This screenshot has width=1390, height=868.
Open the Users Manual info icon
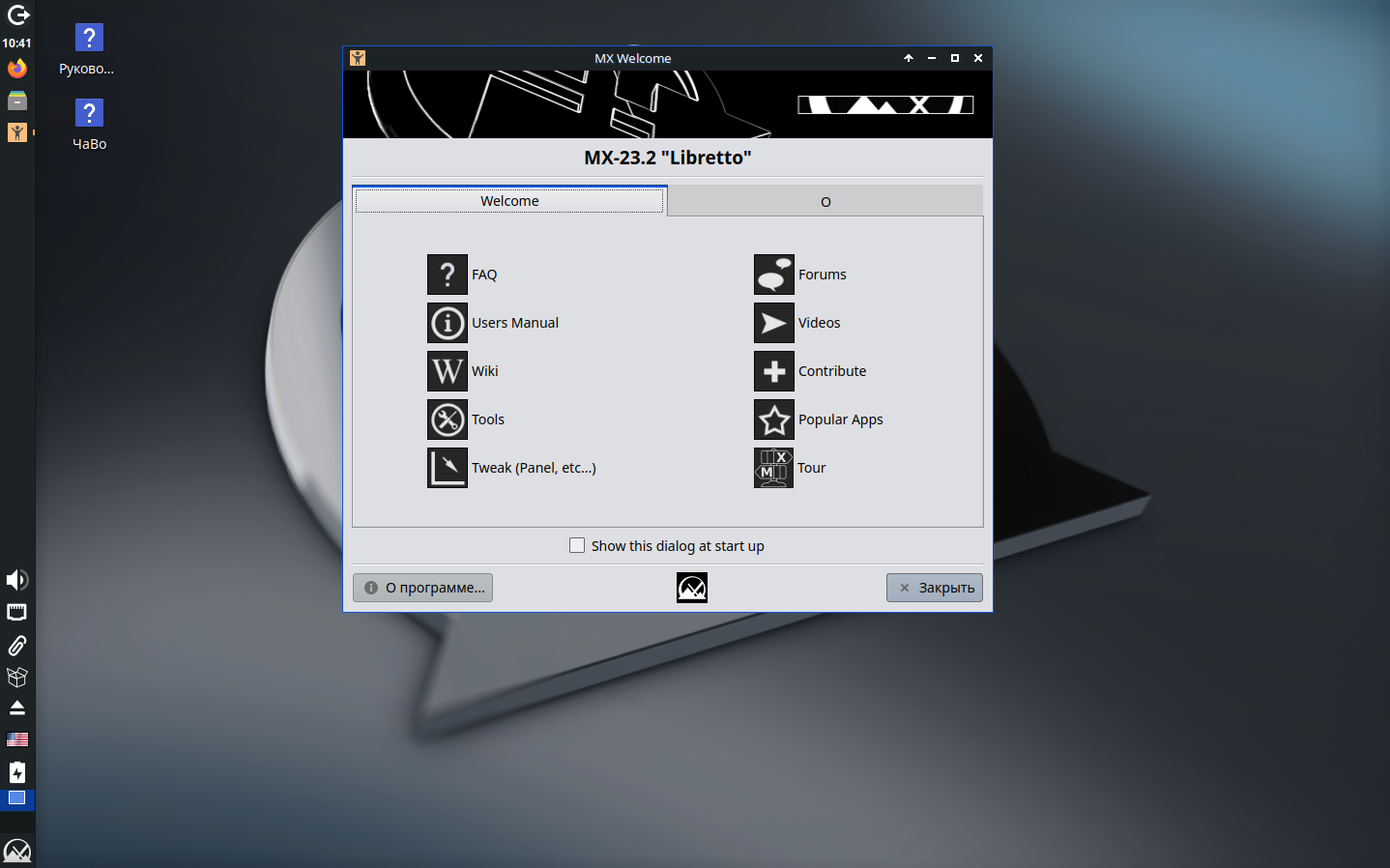click(x=448, y=323)
